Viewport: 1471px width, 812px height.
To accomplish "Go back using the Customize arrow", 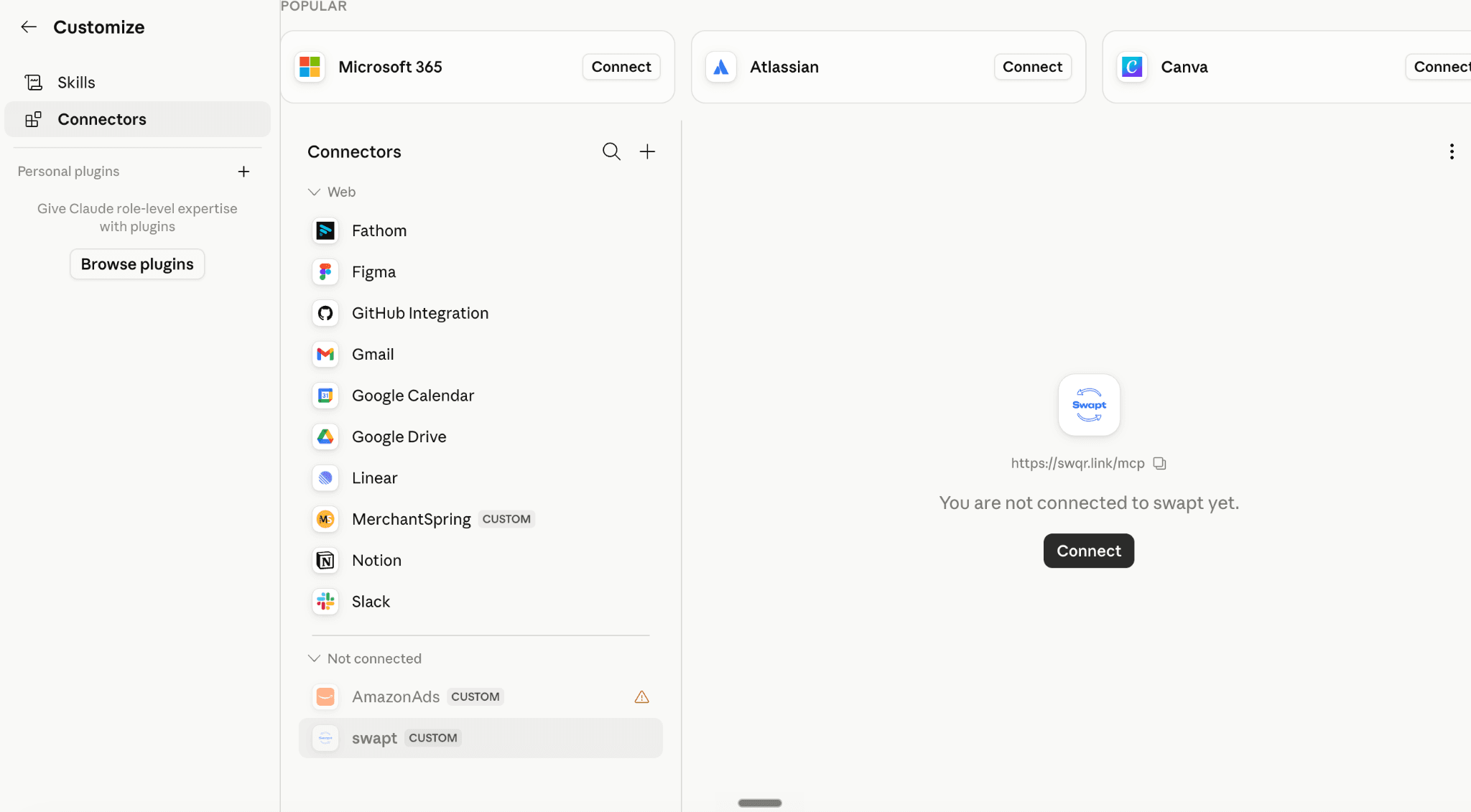I will [29, 27].
